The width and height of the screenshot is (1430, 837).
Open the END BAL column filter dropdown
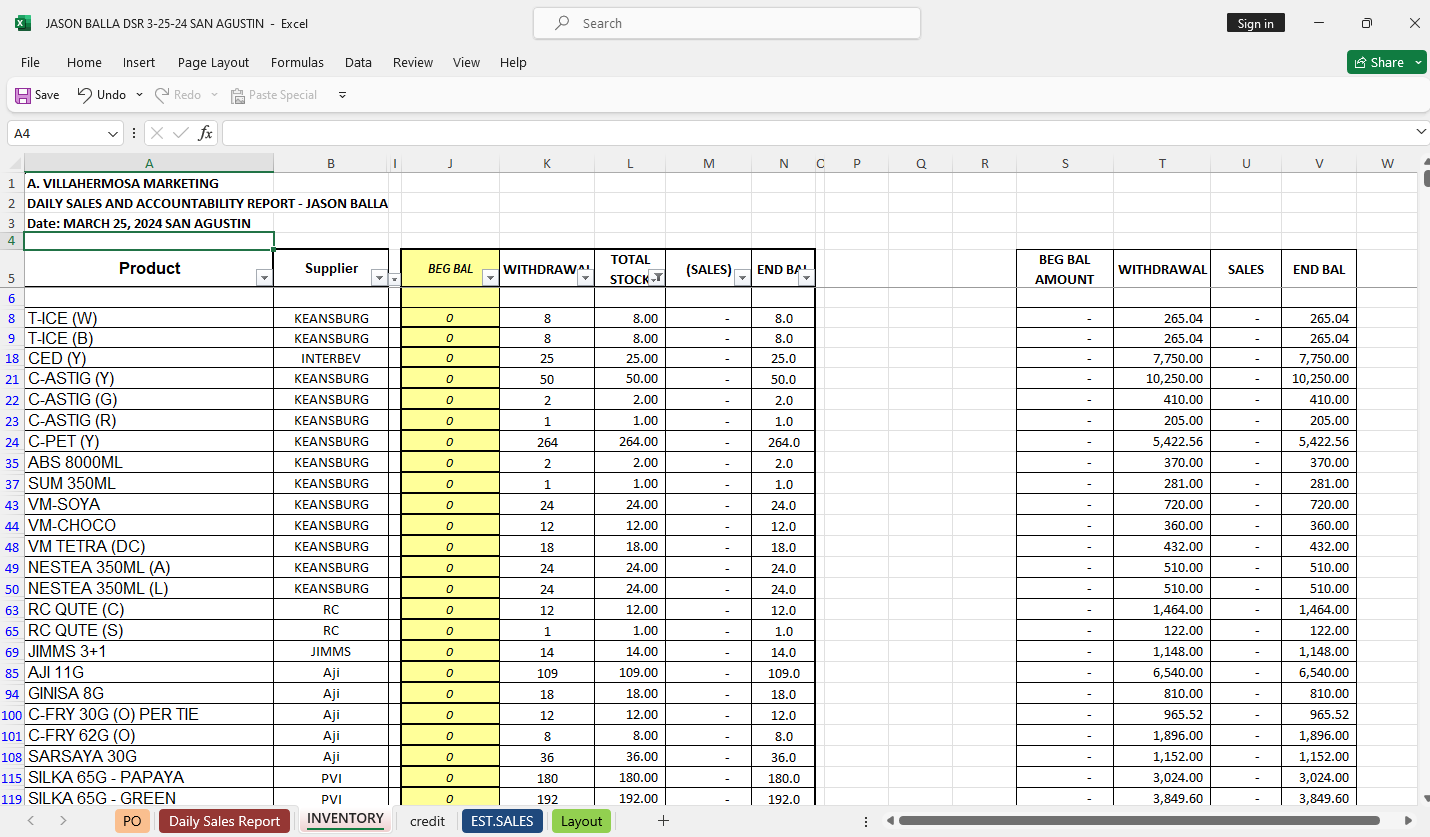[806, 278]
